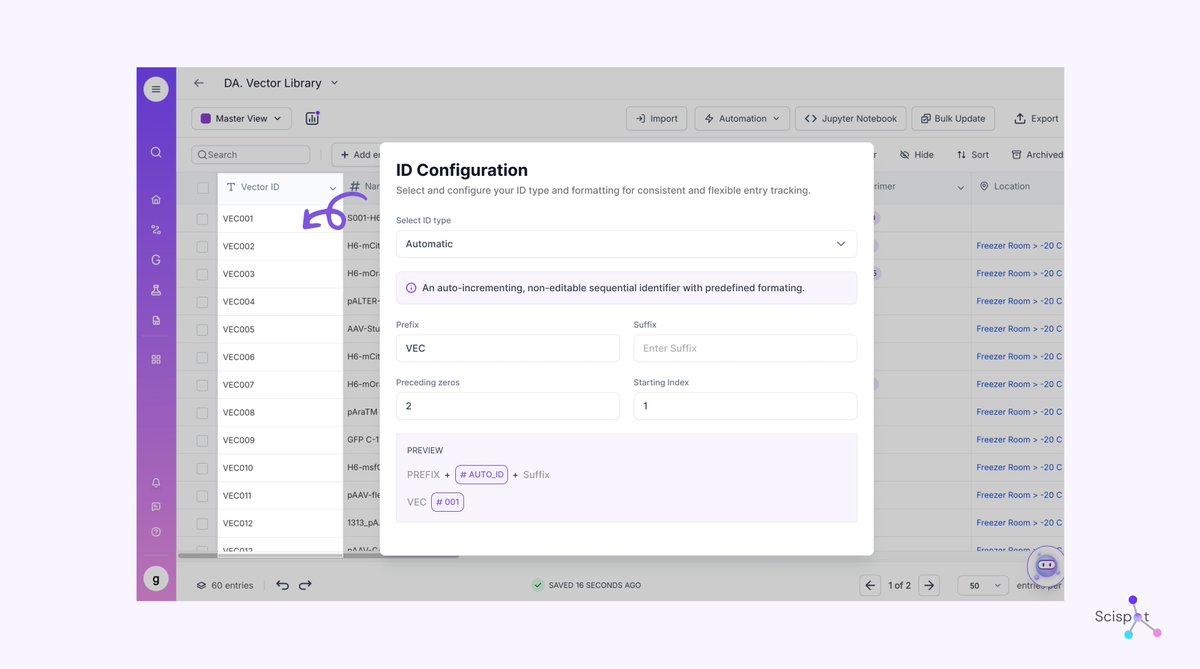Screen dimensions: 1200x669
Task: Click the apps grid icon in the sidebar
Action: click(155, 358)
